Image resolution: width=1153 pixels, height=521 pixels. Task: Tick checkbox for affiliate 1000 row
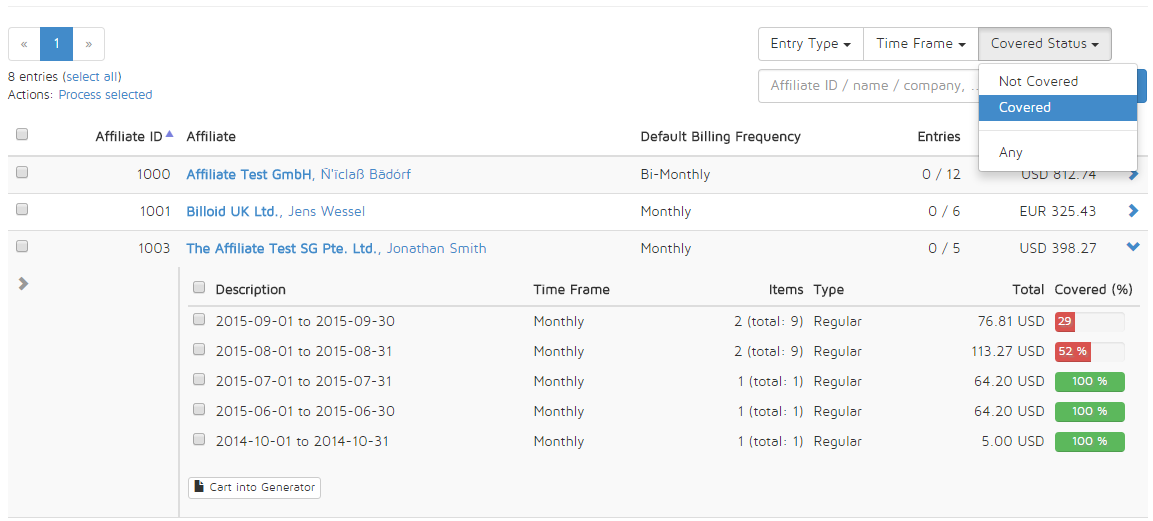tap(22, 172)
